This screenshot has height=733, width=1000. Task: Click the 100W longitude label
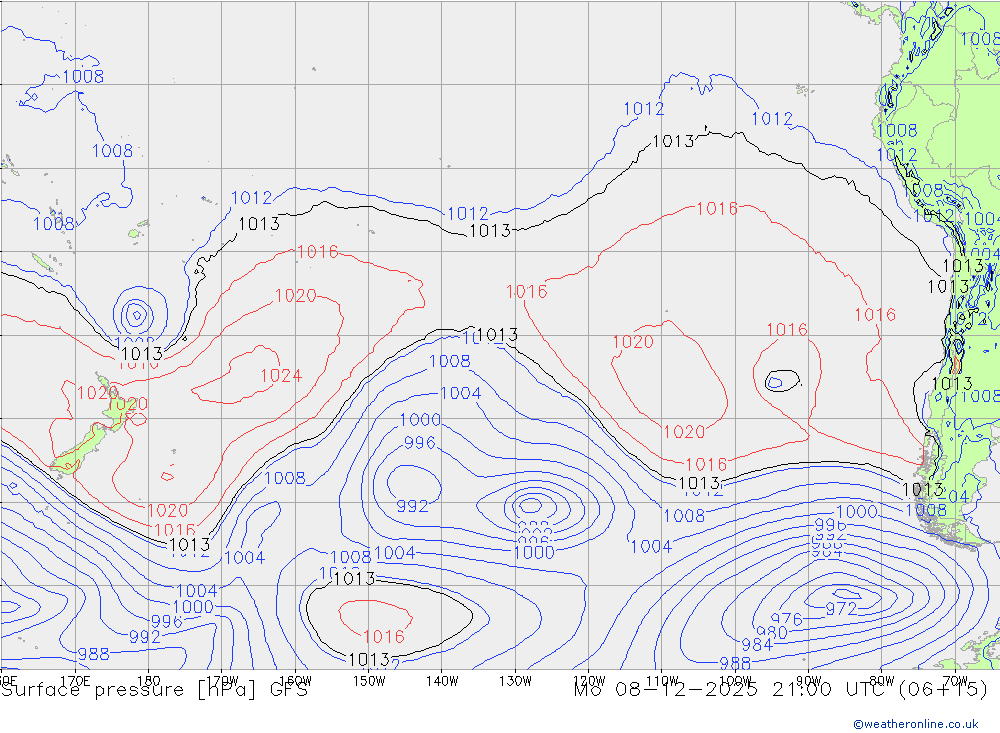(x=735, y=680)
